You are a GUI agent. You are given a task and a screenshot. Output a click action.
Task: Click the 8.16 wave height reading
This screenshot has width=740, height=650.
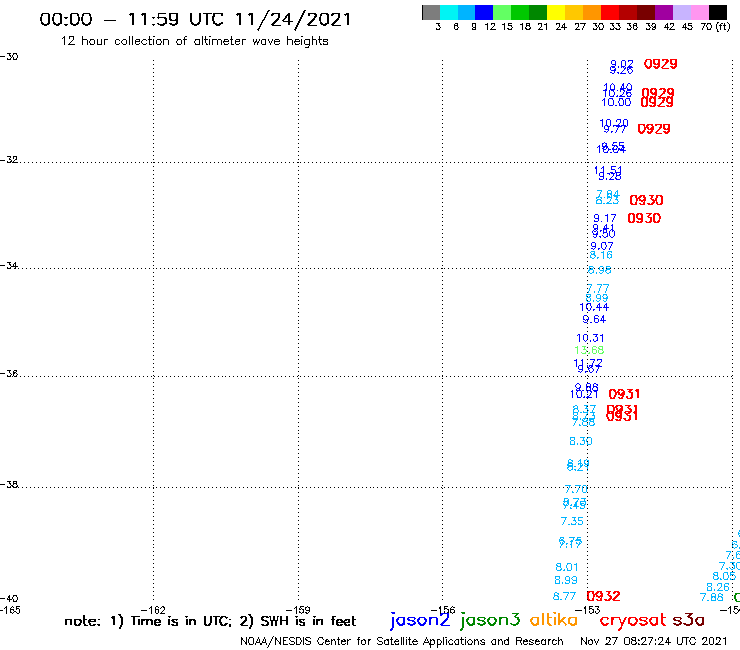point(601,255)
